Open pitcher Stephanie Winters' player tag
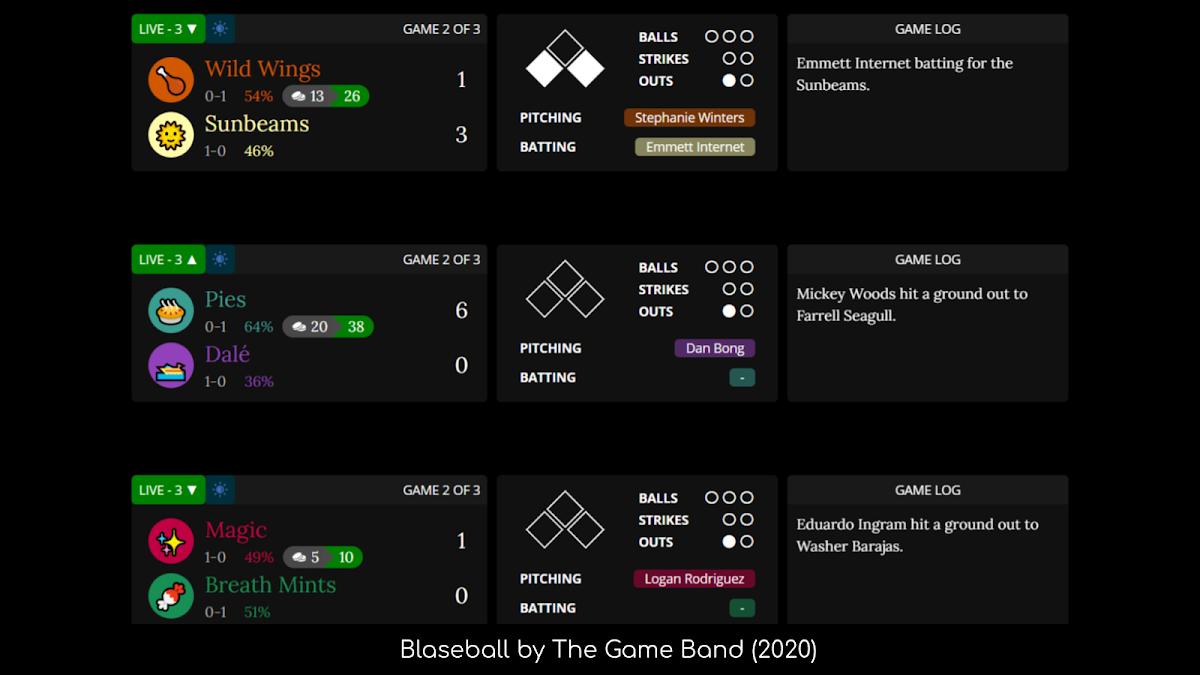Image resolution: width=1200 pixels, height=675 pixels. (690, 117)
